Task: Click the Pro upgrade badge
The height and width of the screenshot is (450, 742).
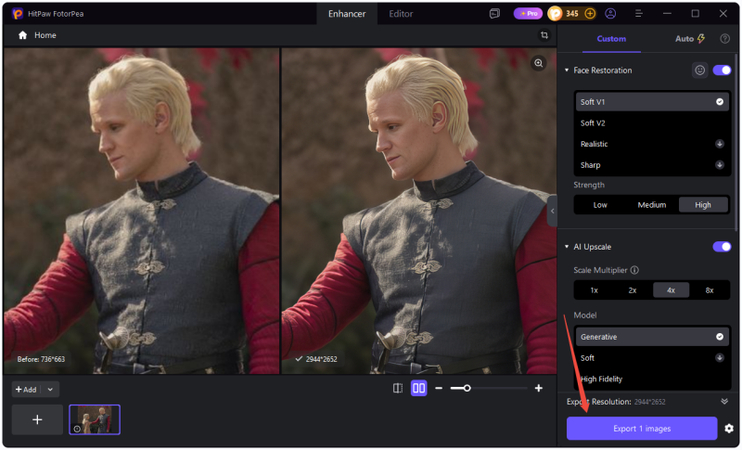Action: pyautogui.click(x=528, y=14)
